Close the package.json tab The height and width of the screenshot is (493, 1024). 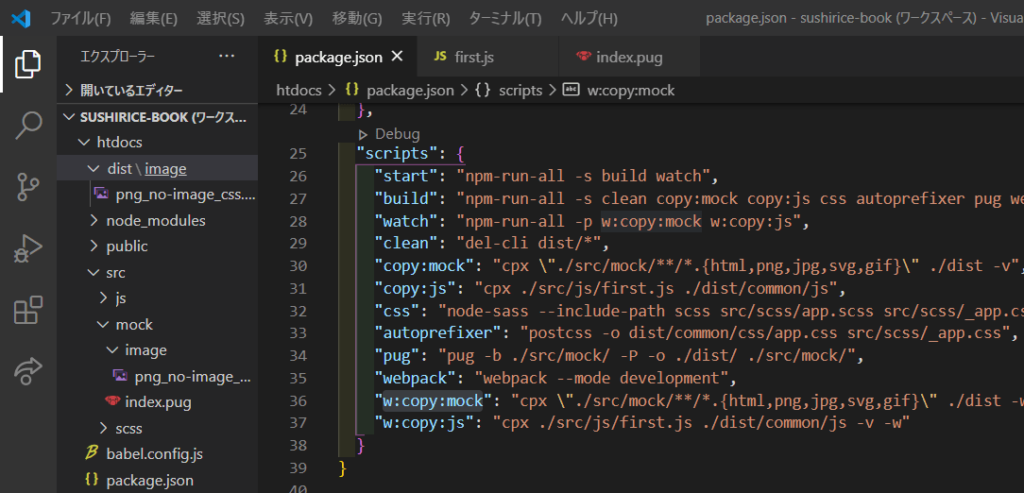[396, 57]
